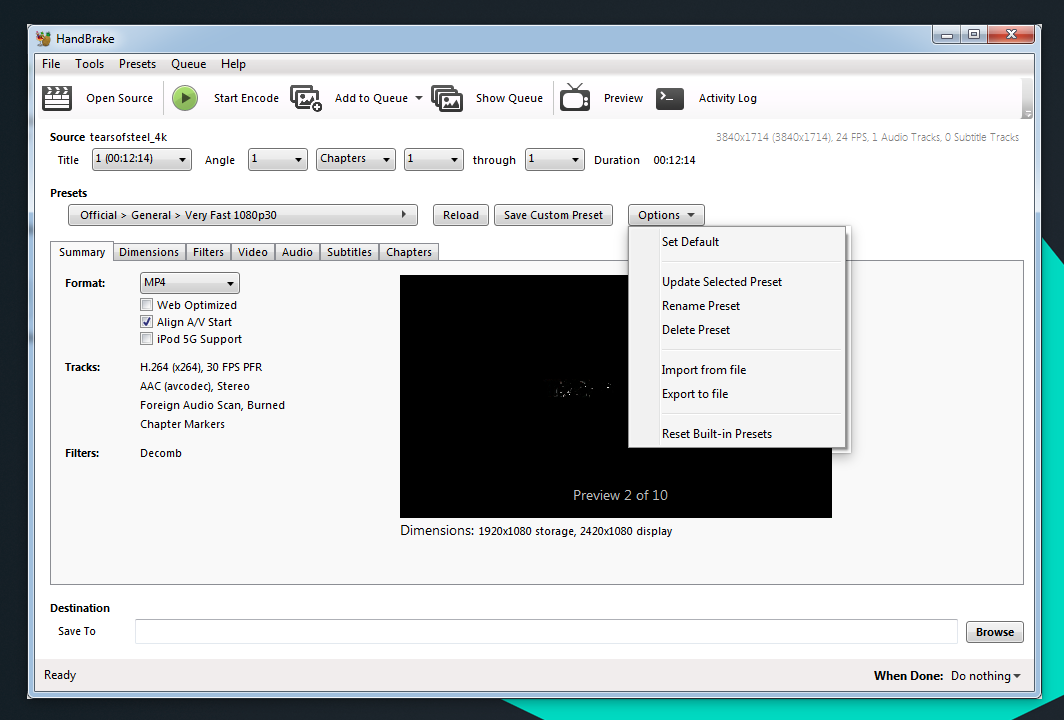
Task: Choose Update Selected Preset
Action: coord(737,282)
